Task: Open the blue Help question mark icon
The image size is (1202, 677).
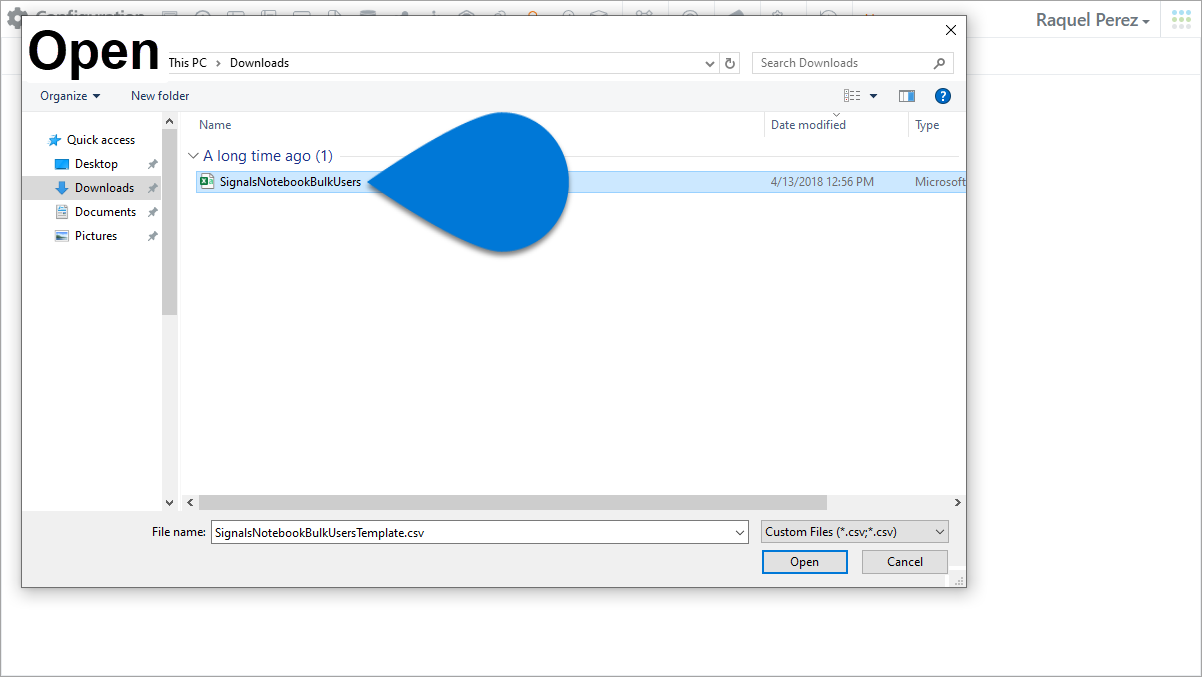Action: pyautogui.click(x=942, y=96)
